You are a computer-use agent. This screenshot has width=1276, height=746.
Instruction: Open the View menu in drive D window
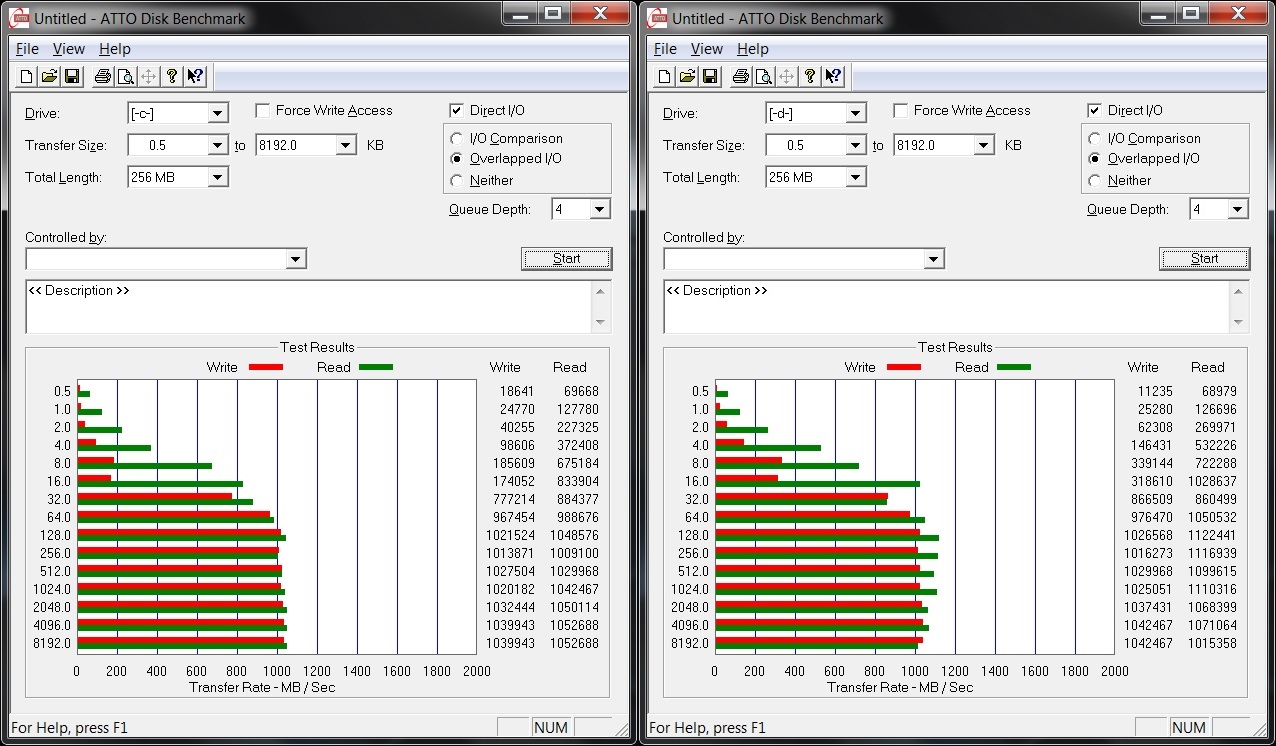pyautogui.click(x=707, y=49)
